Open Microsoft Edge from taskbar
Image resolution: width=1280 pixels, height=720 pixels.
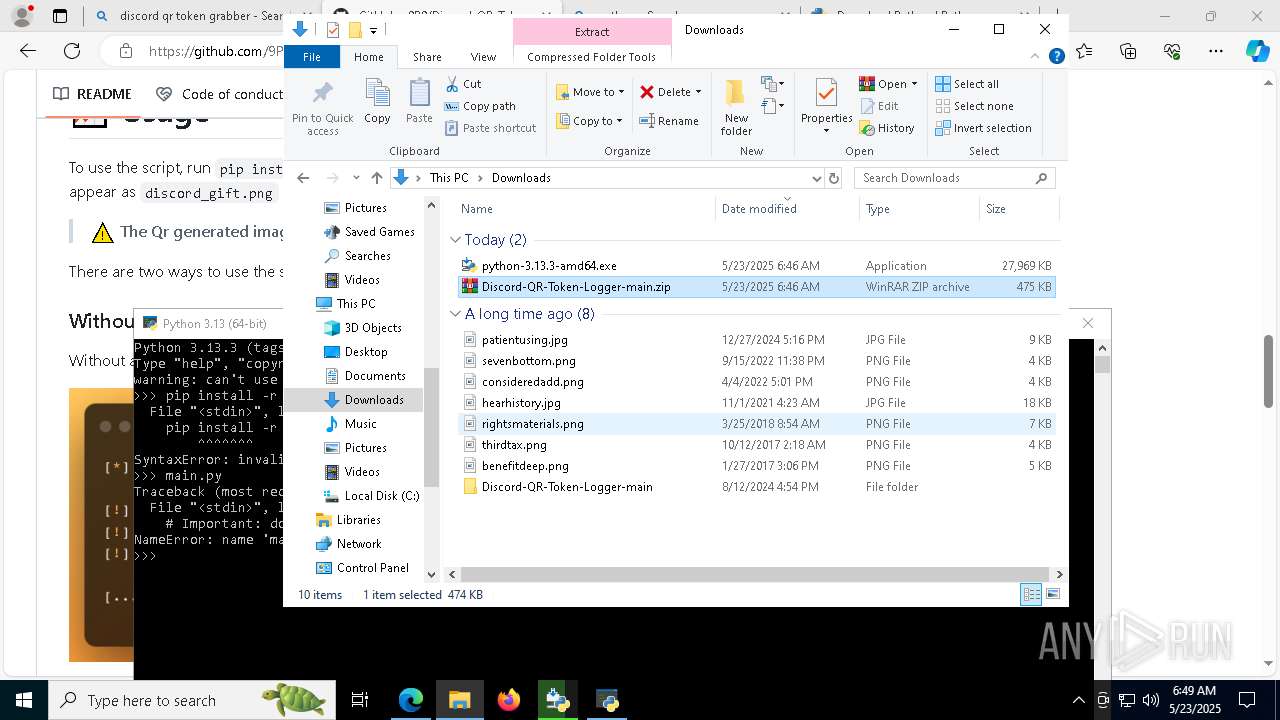411,700
